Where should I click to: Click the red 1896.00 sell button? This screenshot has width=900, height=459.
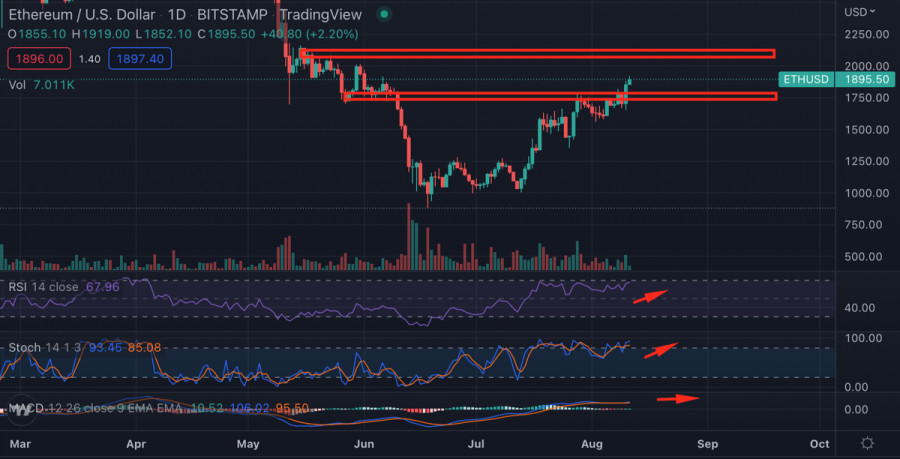coord(39,59)
